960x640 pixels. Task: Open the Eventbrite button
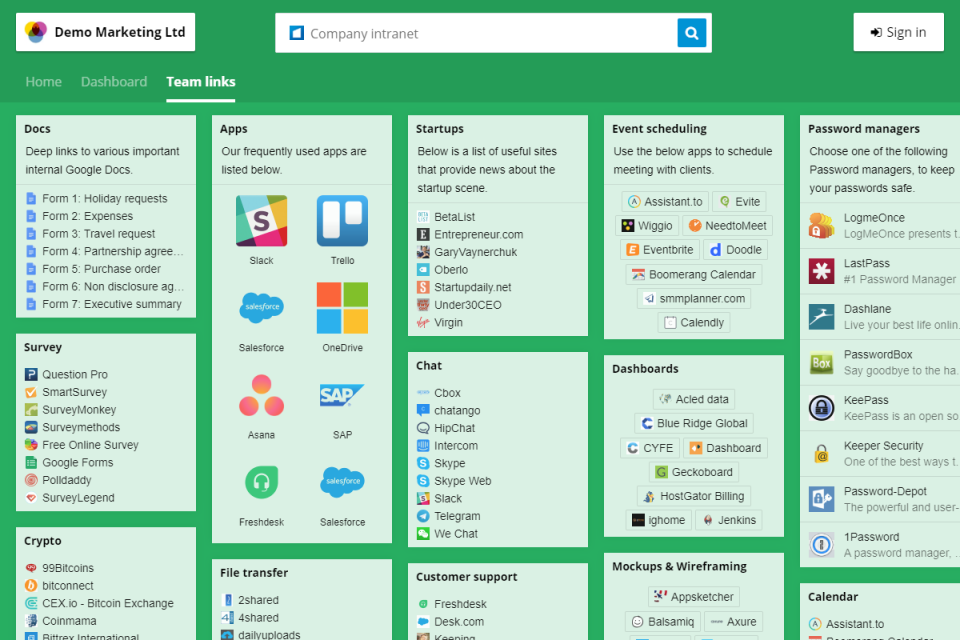pos(660,250)
